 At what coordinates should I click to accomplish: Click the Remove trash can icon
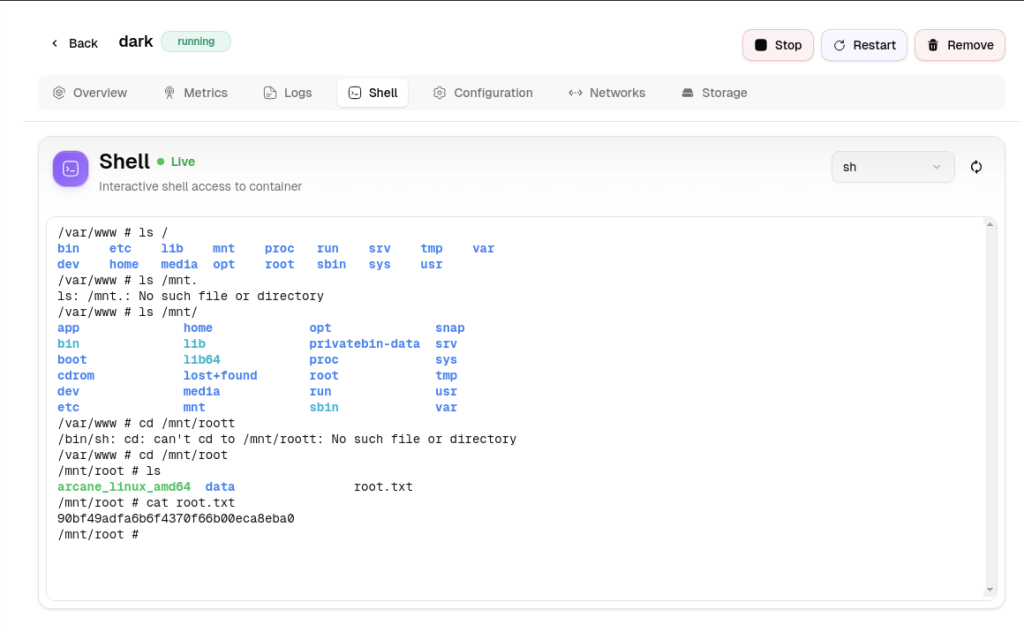click(x=933, y=45)
